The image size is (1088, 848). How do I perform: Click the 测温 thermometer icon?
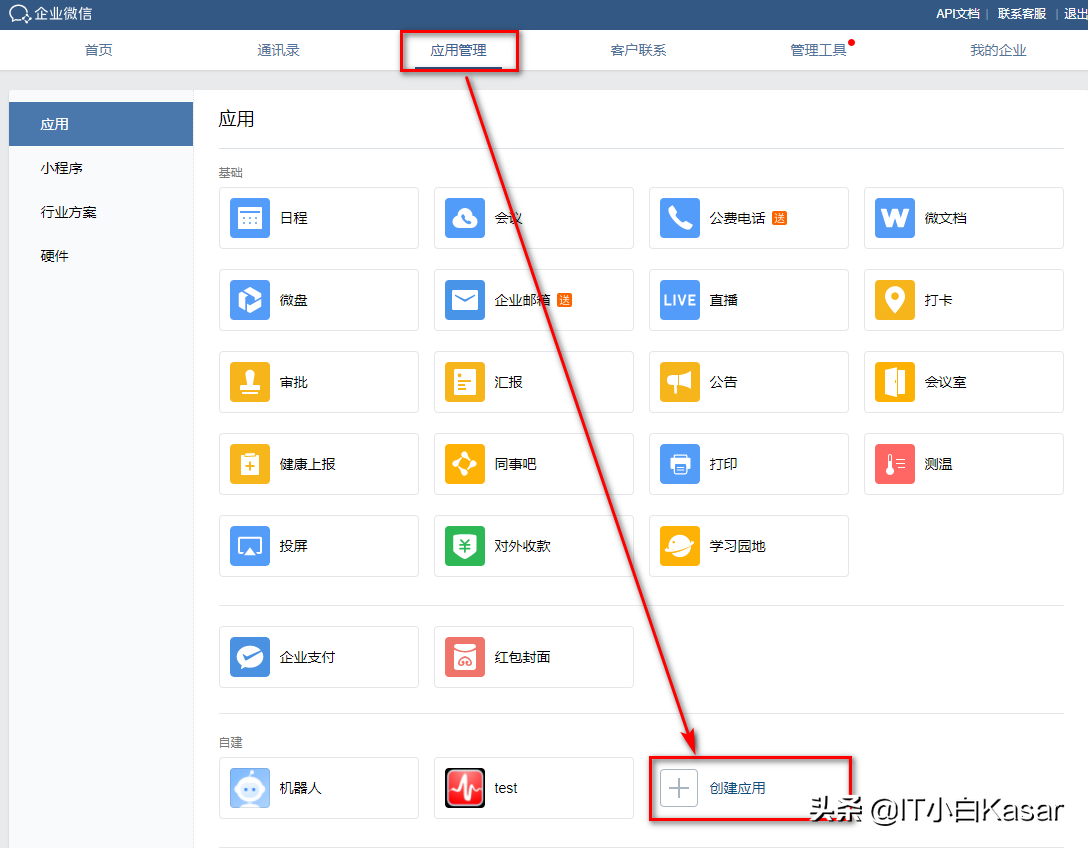click(895, 464)
